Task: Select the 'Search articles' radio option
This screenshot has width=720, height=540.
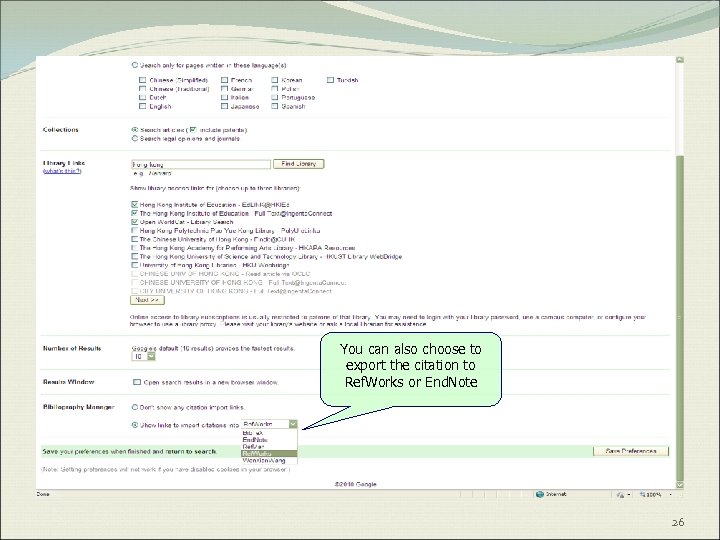Action: pyautogui.click(x=135, y=130)
